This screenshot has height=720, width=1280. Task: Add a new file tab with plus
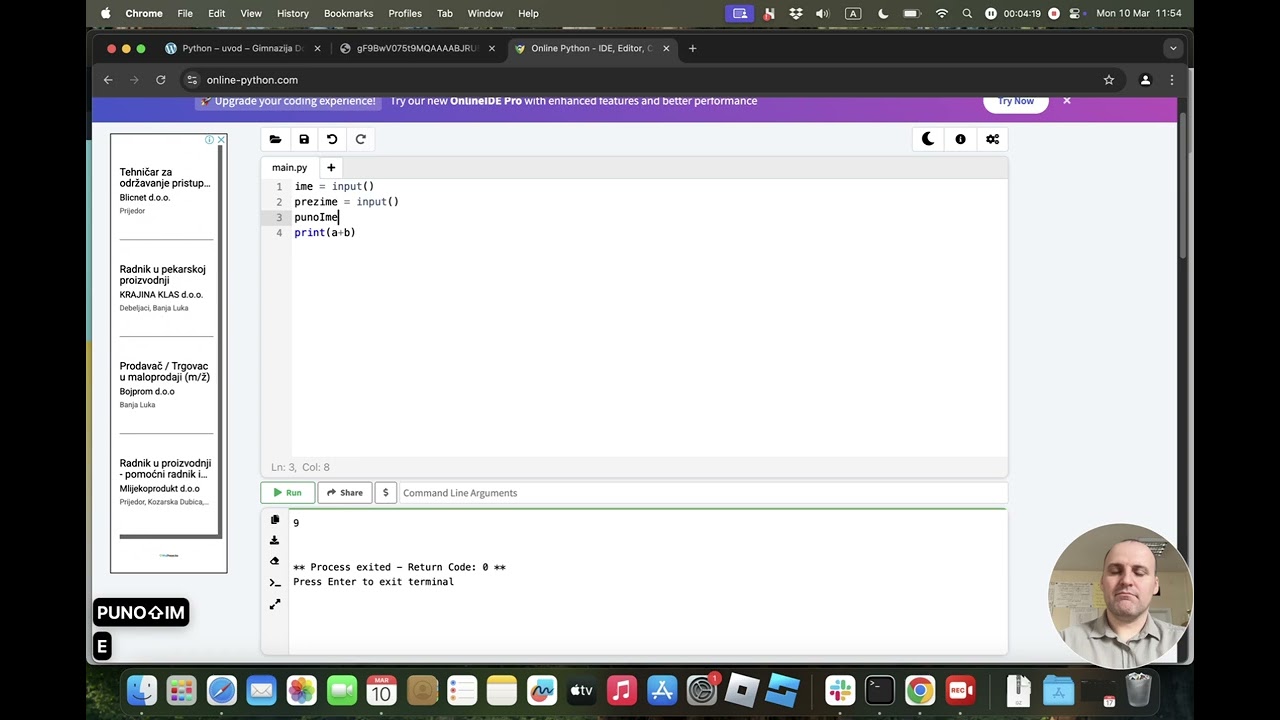coord(331,167)
